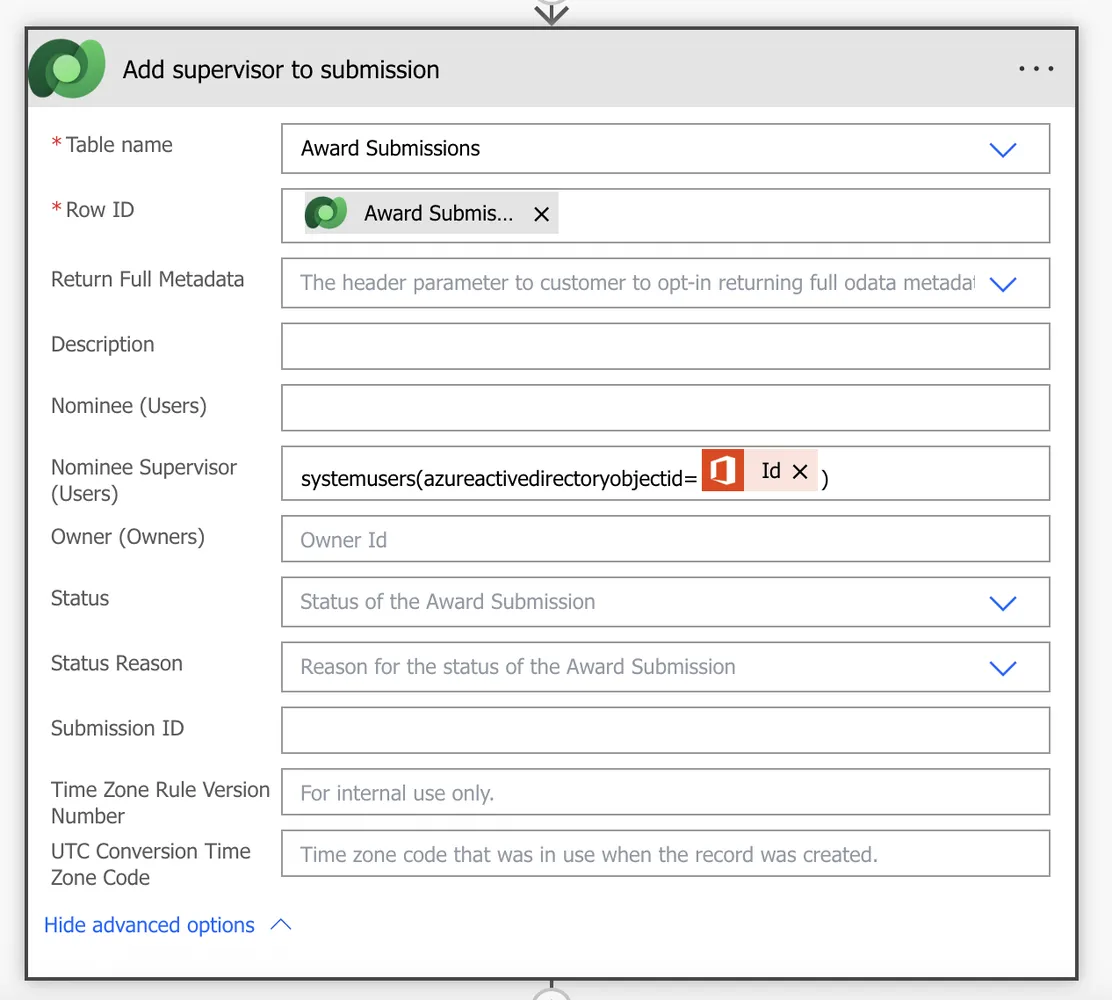Open the Table name dropdown
1112x1000 pixels.
click(1002, 149)
